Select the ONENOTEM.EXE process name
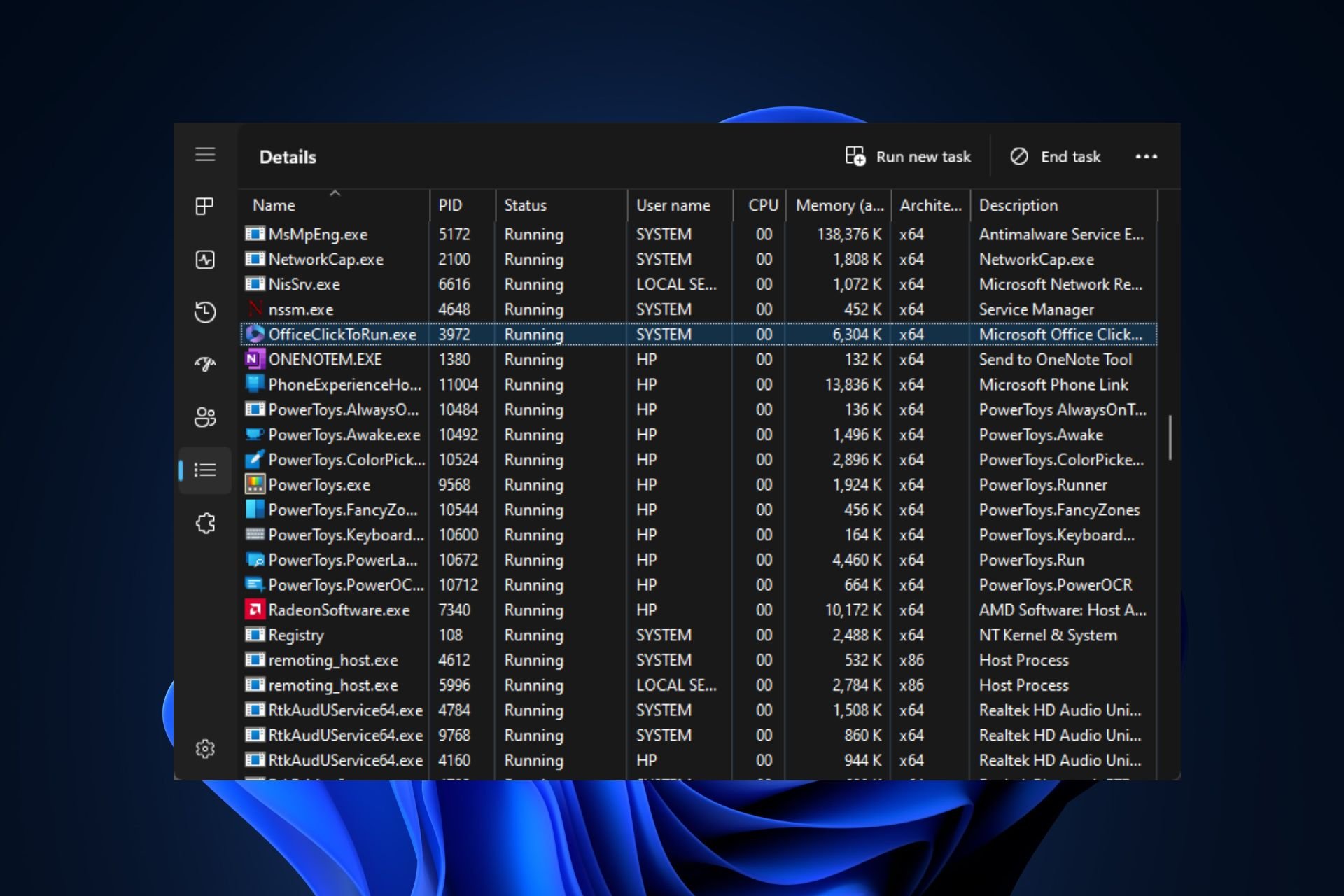 point(325,360)
